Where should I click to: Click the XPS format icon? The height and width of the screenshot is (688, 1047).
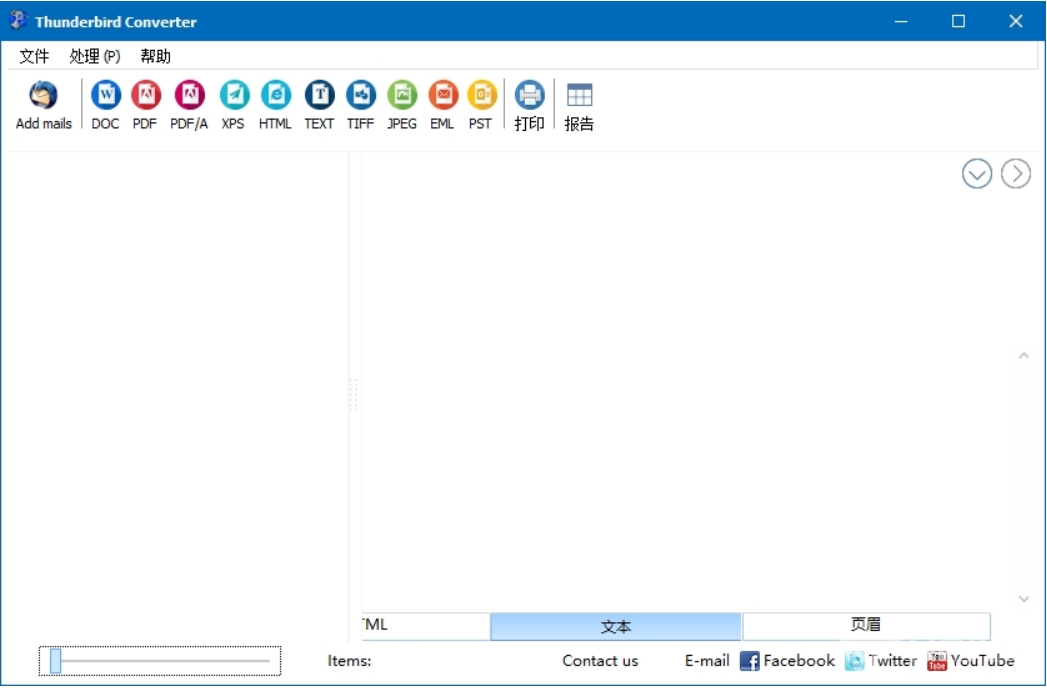pyautogui.click(x=234, y=96)
